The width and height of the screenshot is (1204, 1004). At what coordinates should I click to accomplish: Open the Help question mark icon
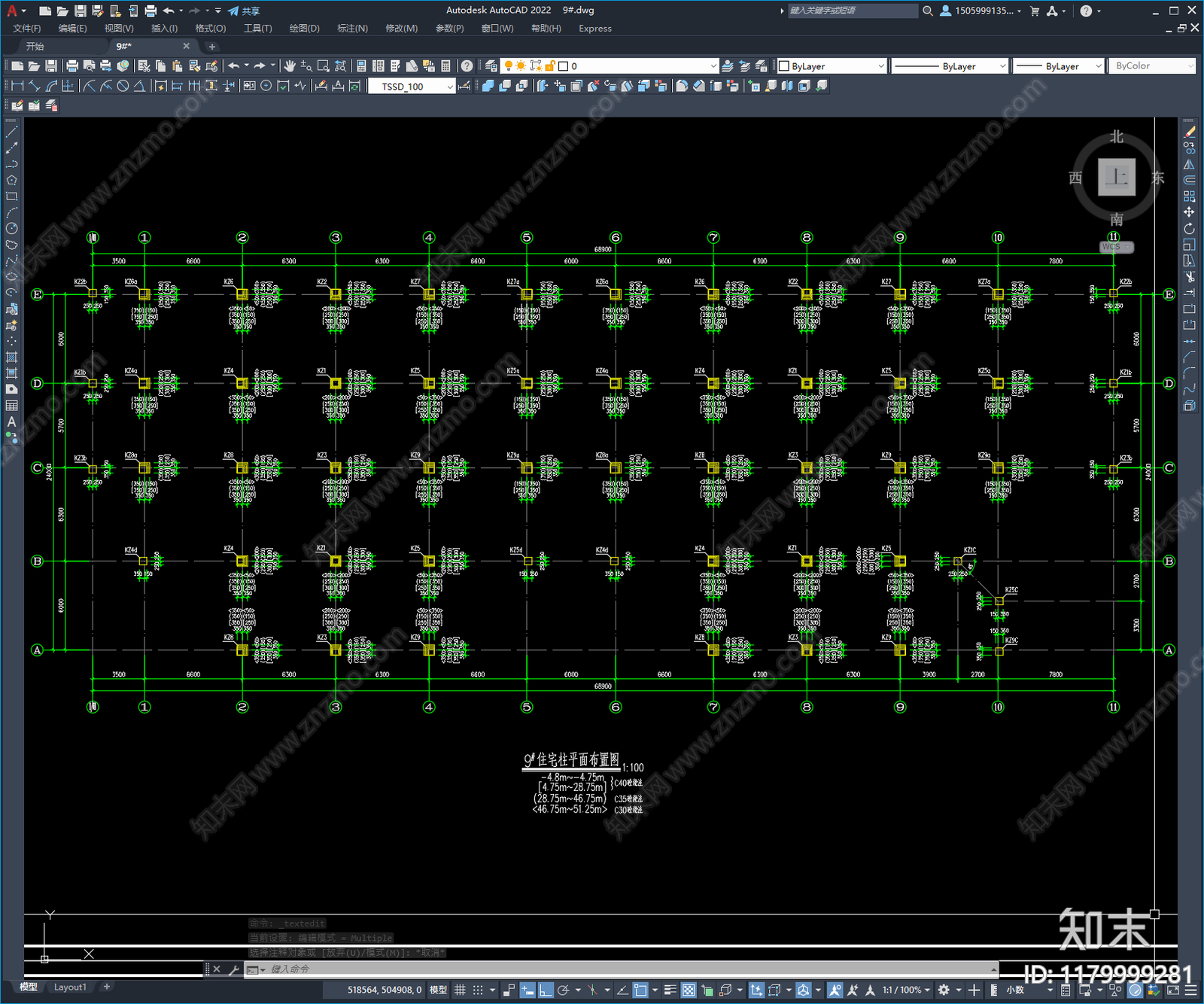[x=467, y=66]
